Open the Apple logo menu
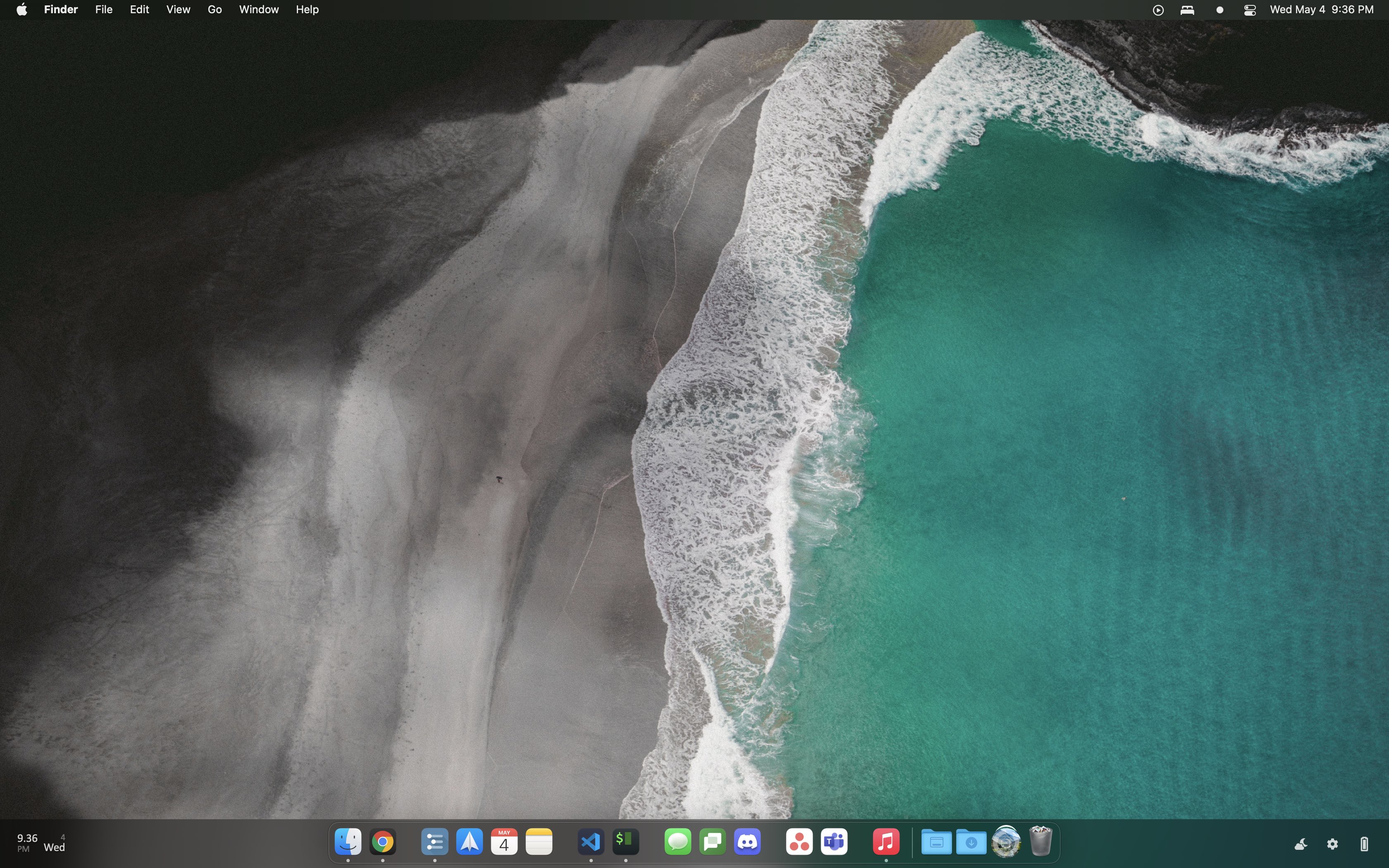 pyautogui.click(x=22, y=10)
